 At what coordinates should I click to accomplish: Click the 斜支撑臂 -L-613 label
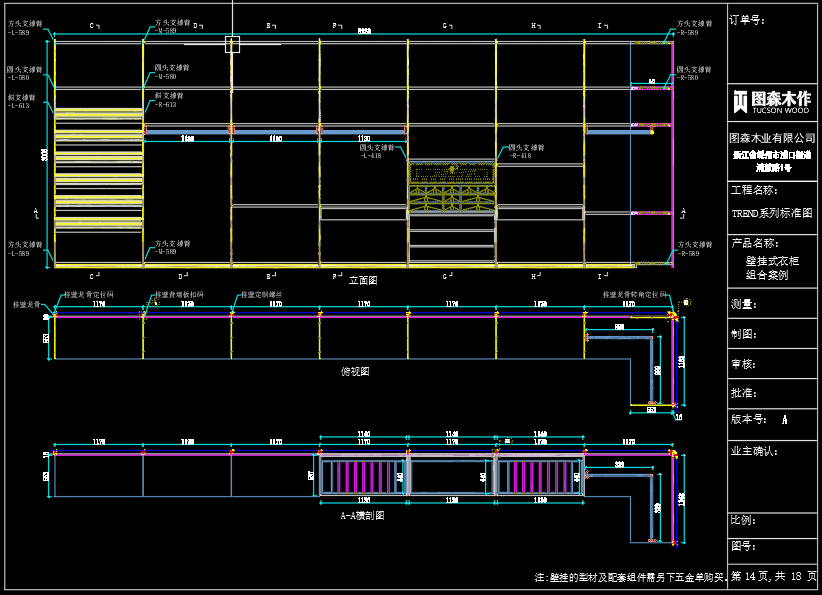20,101
